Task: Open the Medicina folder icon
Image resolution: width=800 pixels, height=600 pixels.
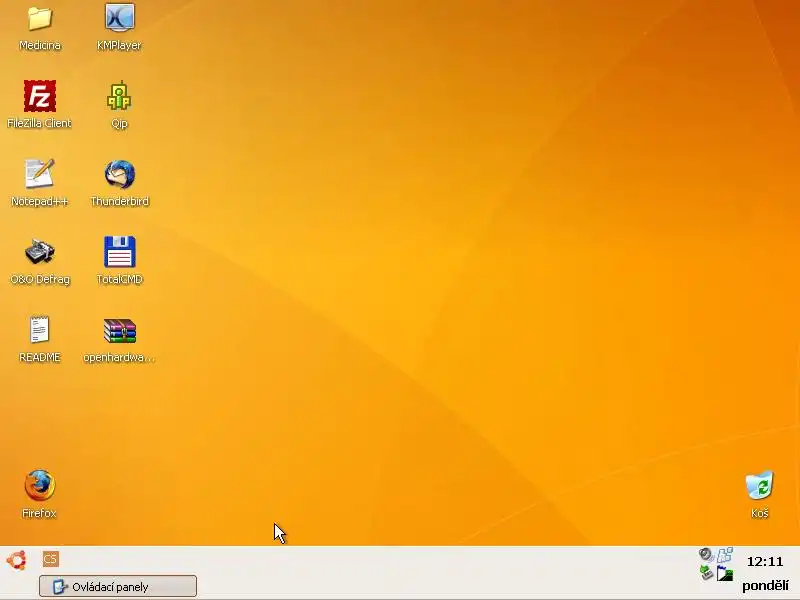Action: (40, 19)
